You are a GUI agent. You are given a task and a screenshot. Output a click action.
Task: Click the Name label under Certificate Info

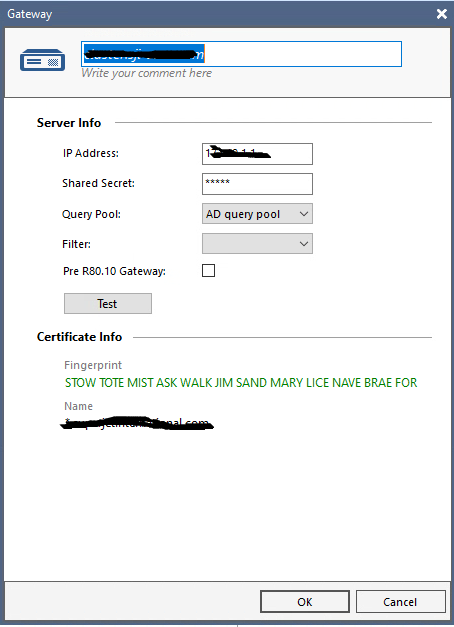78,406
